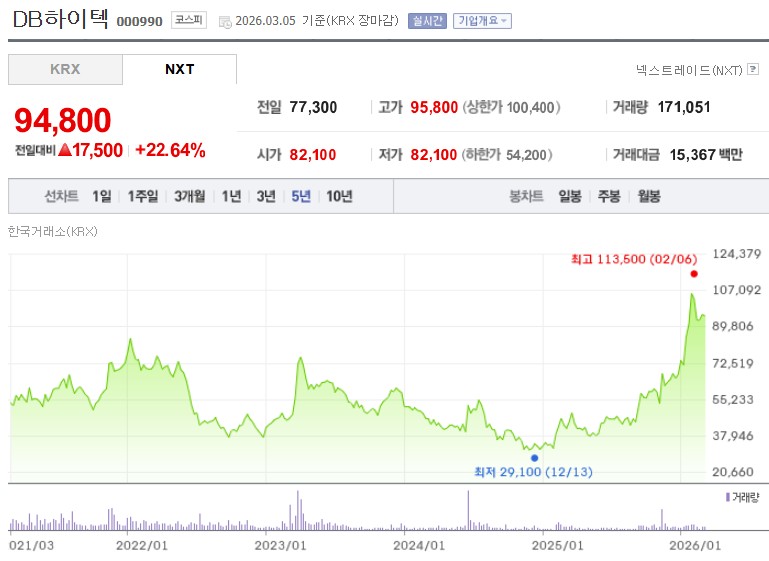Switch to the 주봉 candle chart
Screen dimensions: 769x561
(x=609, y=196)
